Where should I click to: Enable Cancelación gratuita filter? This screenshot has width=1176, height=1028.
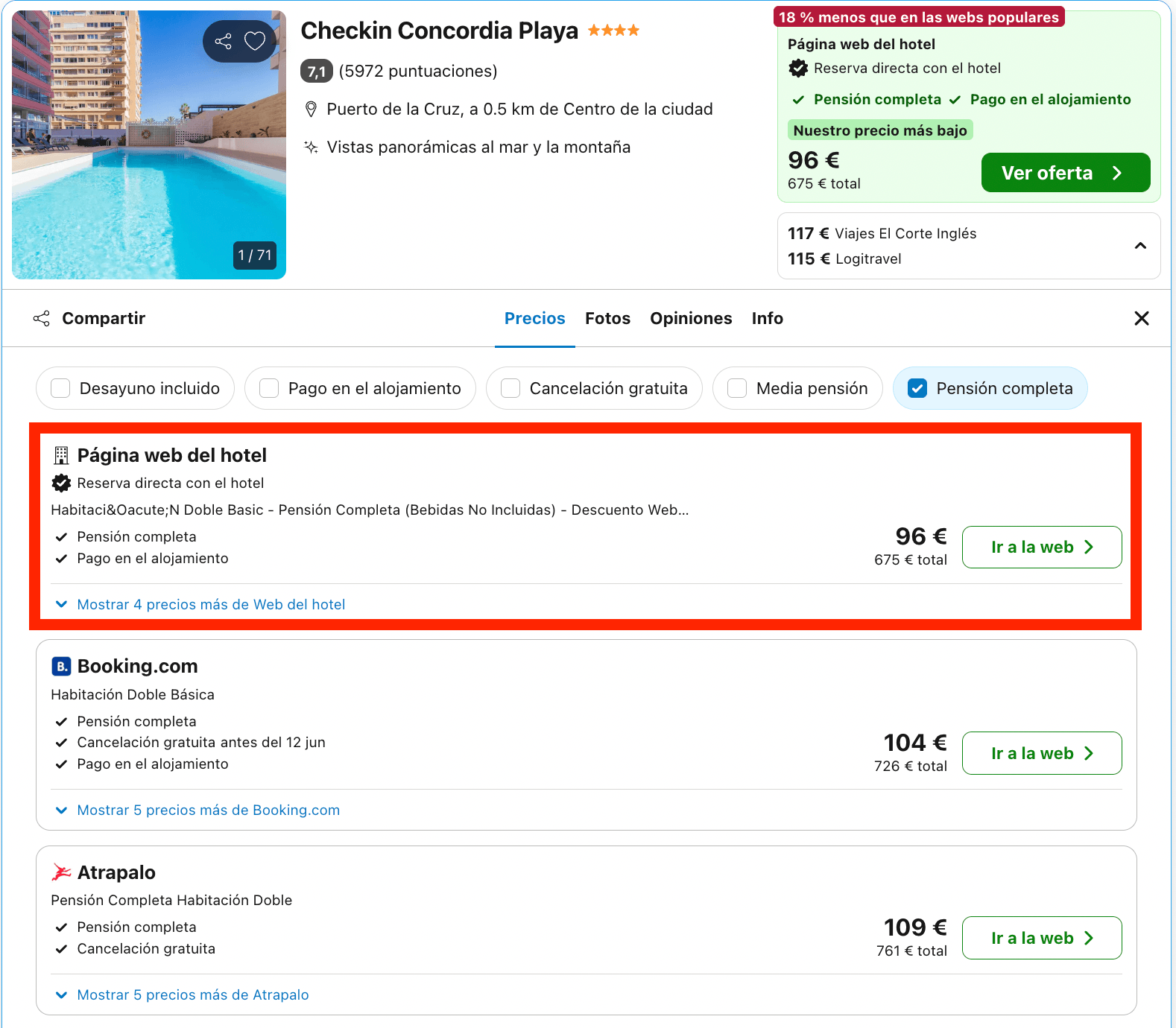pos(594,388)
